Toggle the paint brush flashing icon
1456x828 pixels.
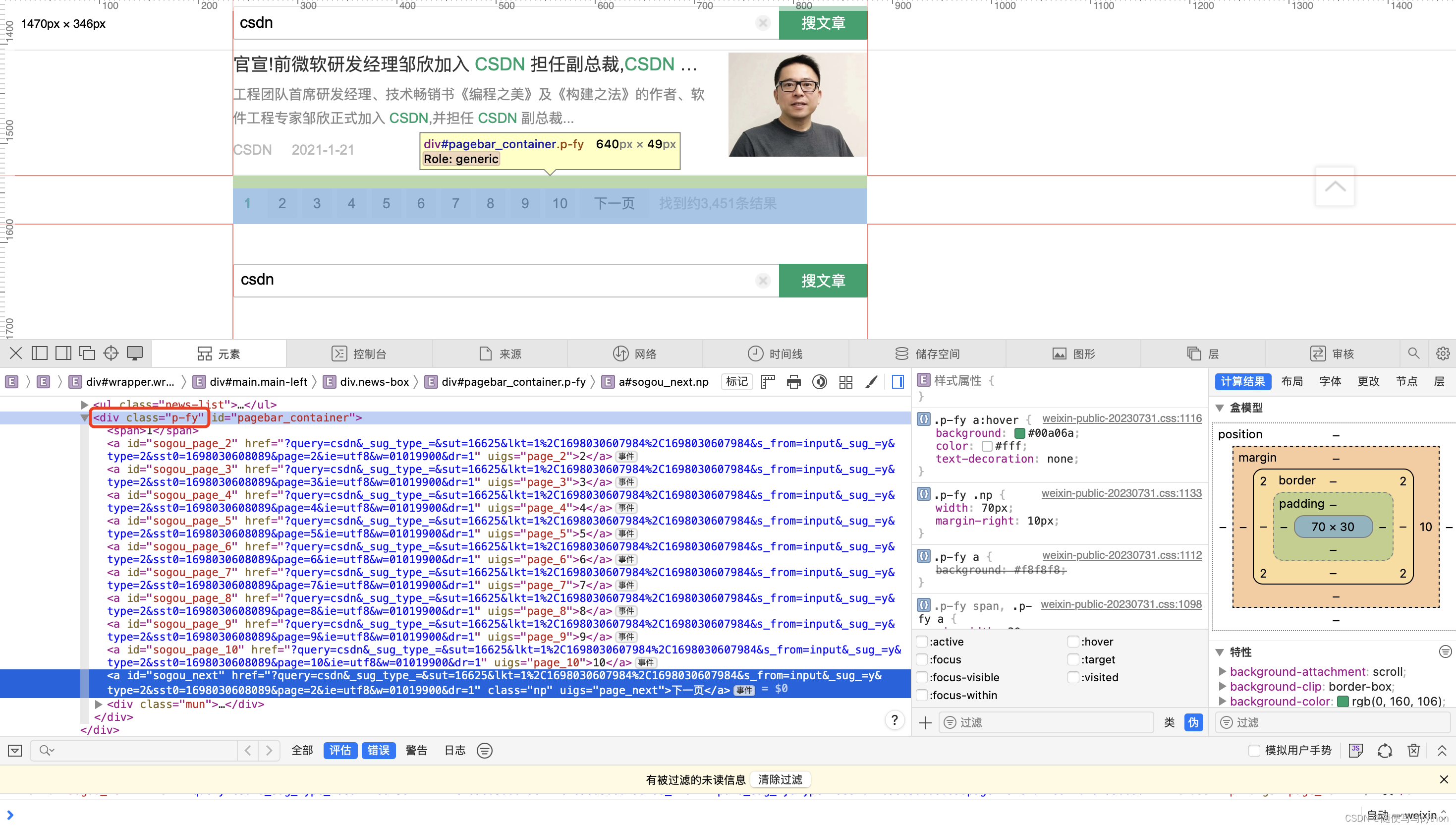[871, 382]
